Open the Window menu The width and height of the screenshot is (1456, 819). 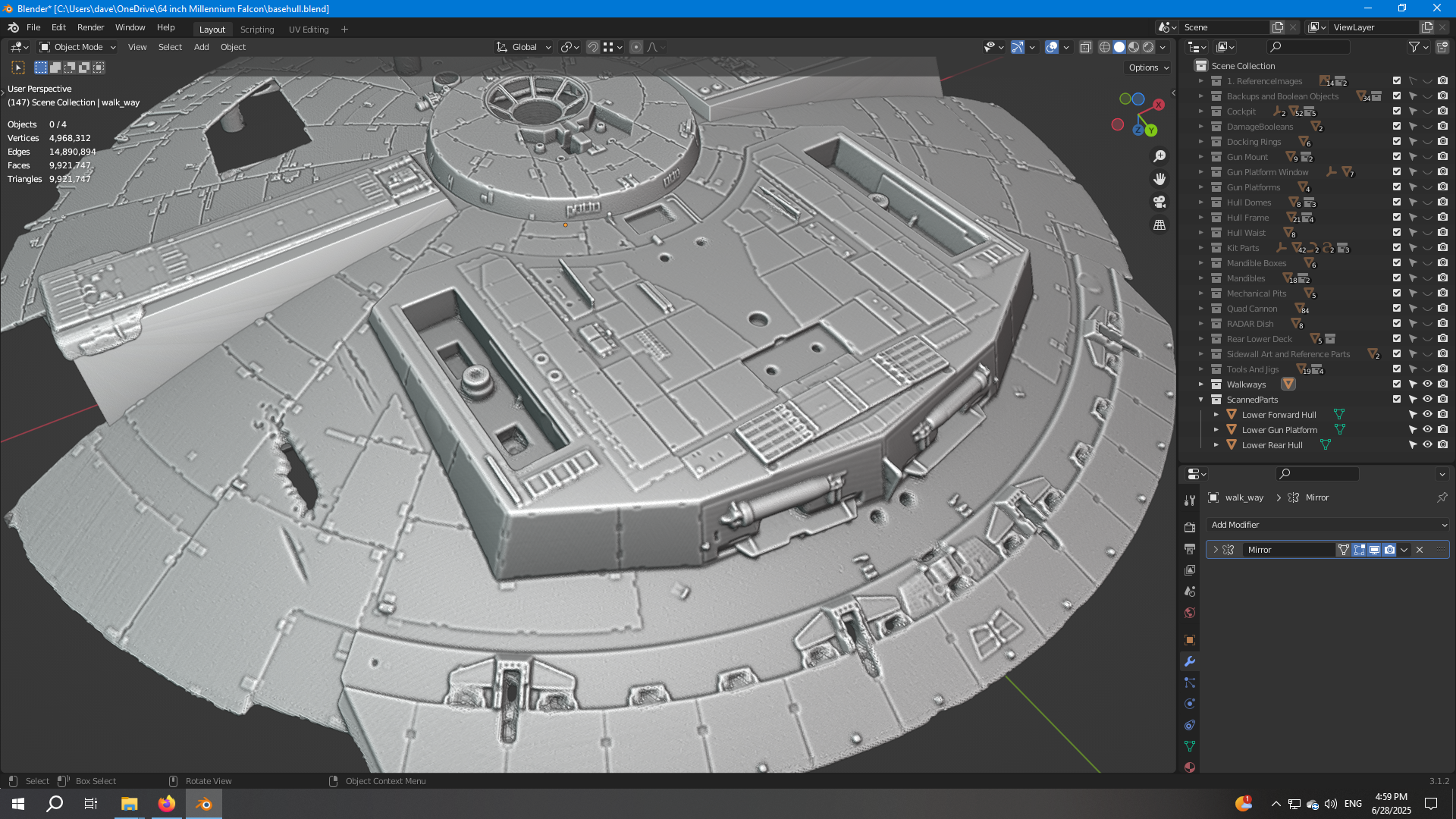130,27
